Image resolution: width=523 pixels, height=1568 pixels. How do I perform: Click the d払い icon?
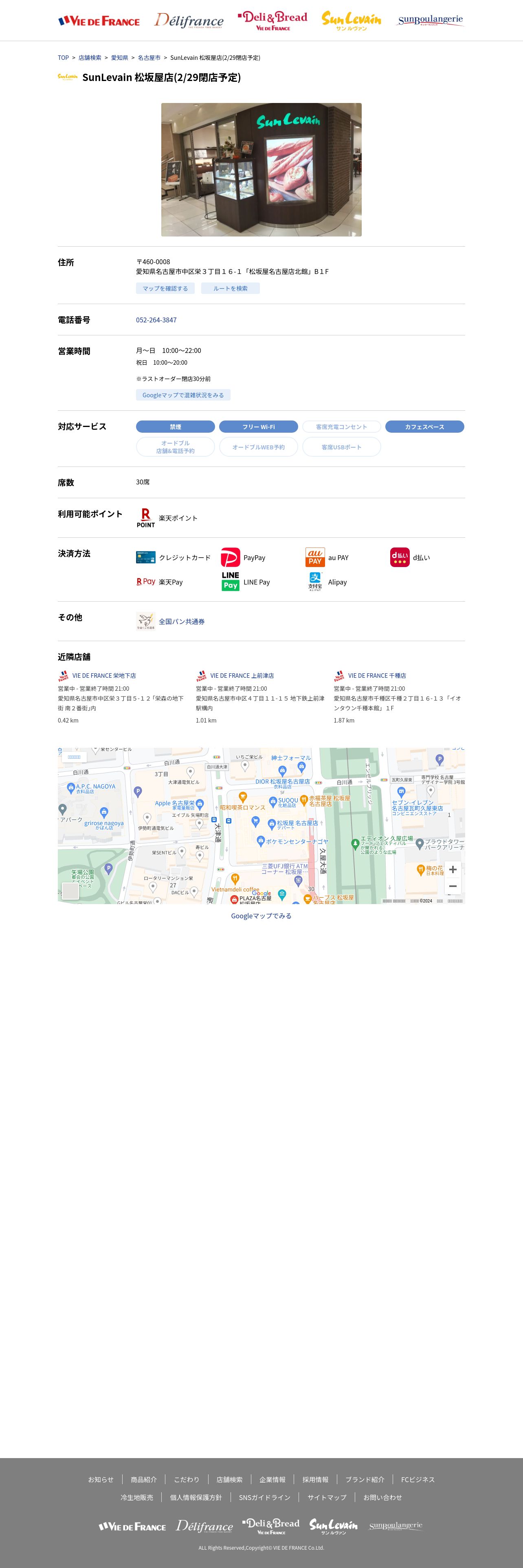400,558
